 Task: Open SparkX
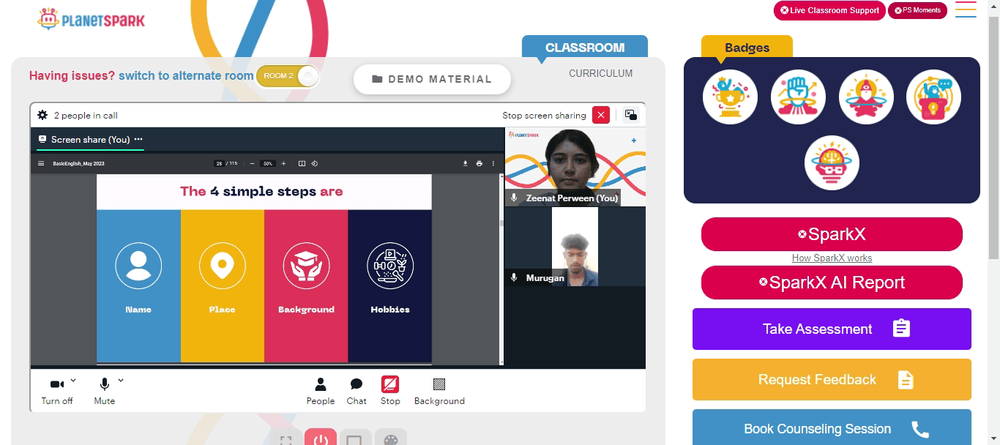coord(832,234)
